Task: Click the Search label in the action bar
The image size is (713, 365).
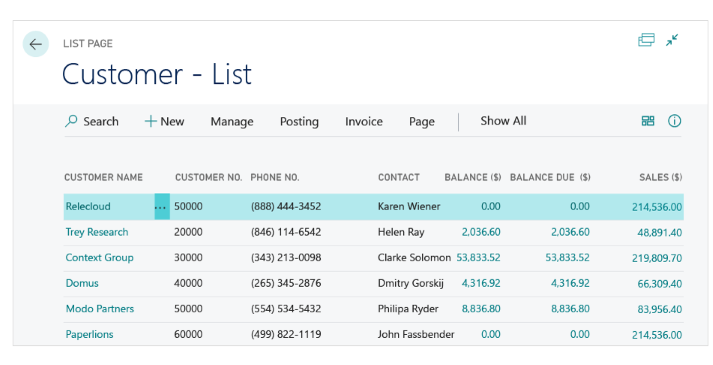Action: [100, 121]
